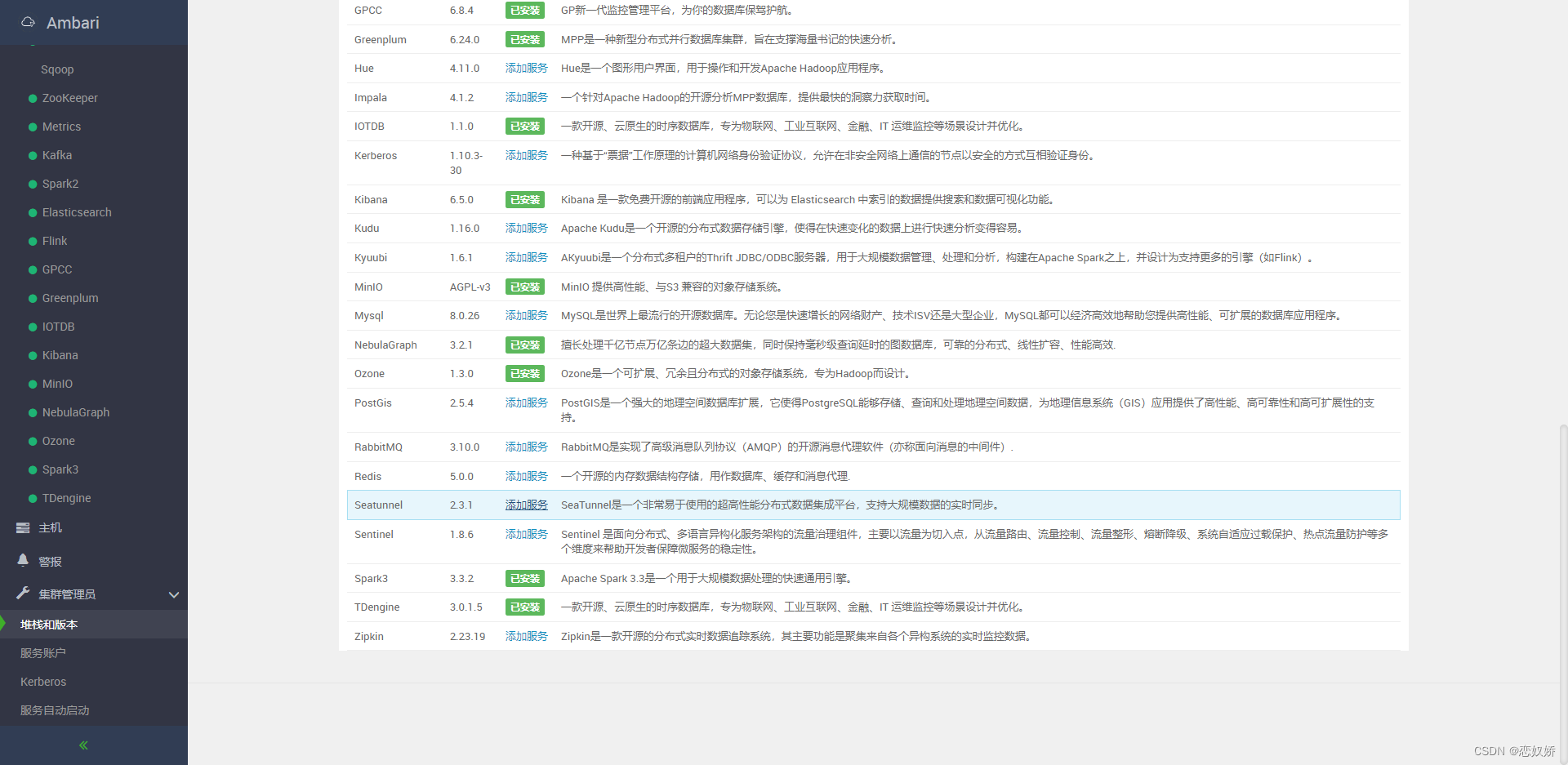Screen dimensions: 1568x765
Task: Click green status dot beside Elasticsearch
Action: tap(33, 213)
